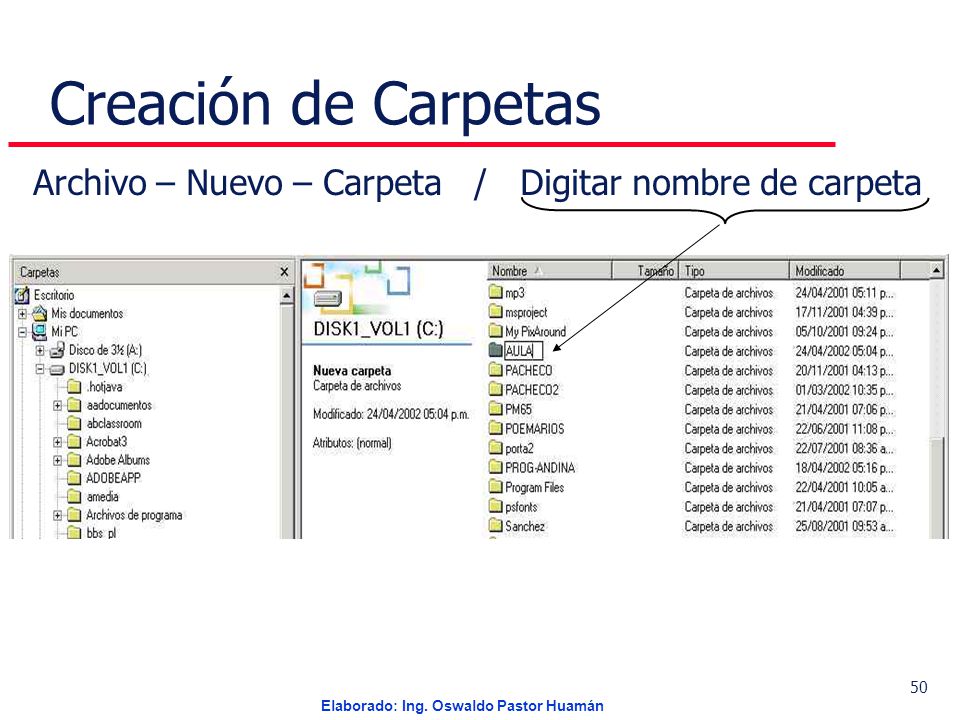The image size is (960, 720).
Task: Click the Acrobat3 folder icon
Action: point(74,441)
